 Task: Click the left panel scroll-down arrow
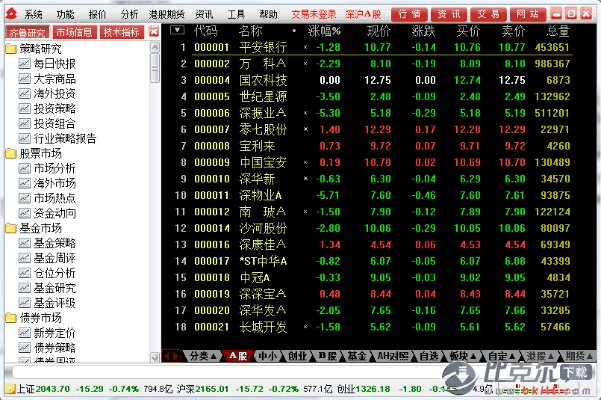tap(154, 357)
